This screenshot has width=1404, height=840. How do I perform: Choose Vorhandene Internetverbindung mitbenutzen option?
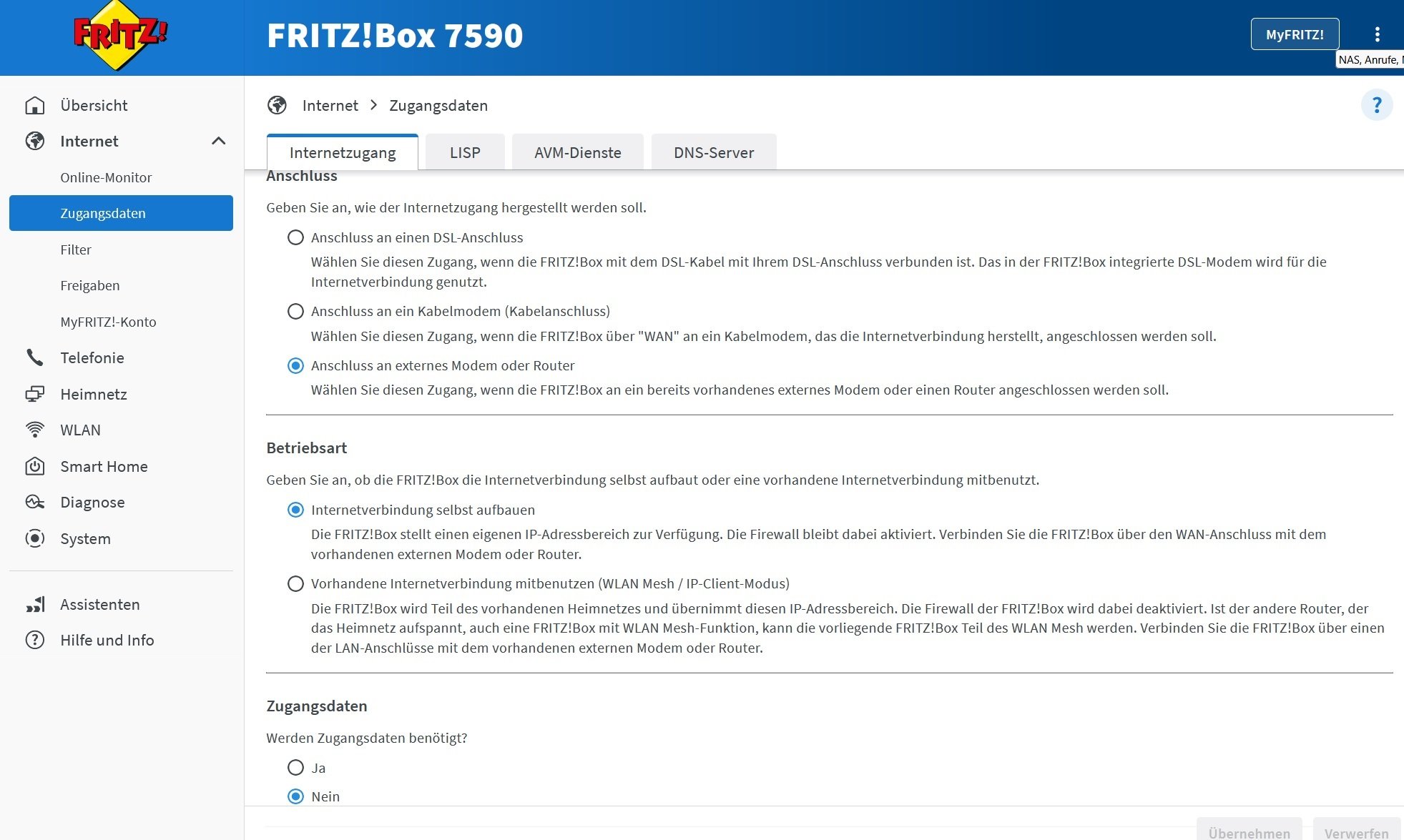point(295,583)
